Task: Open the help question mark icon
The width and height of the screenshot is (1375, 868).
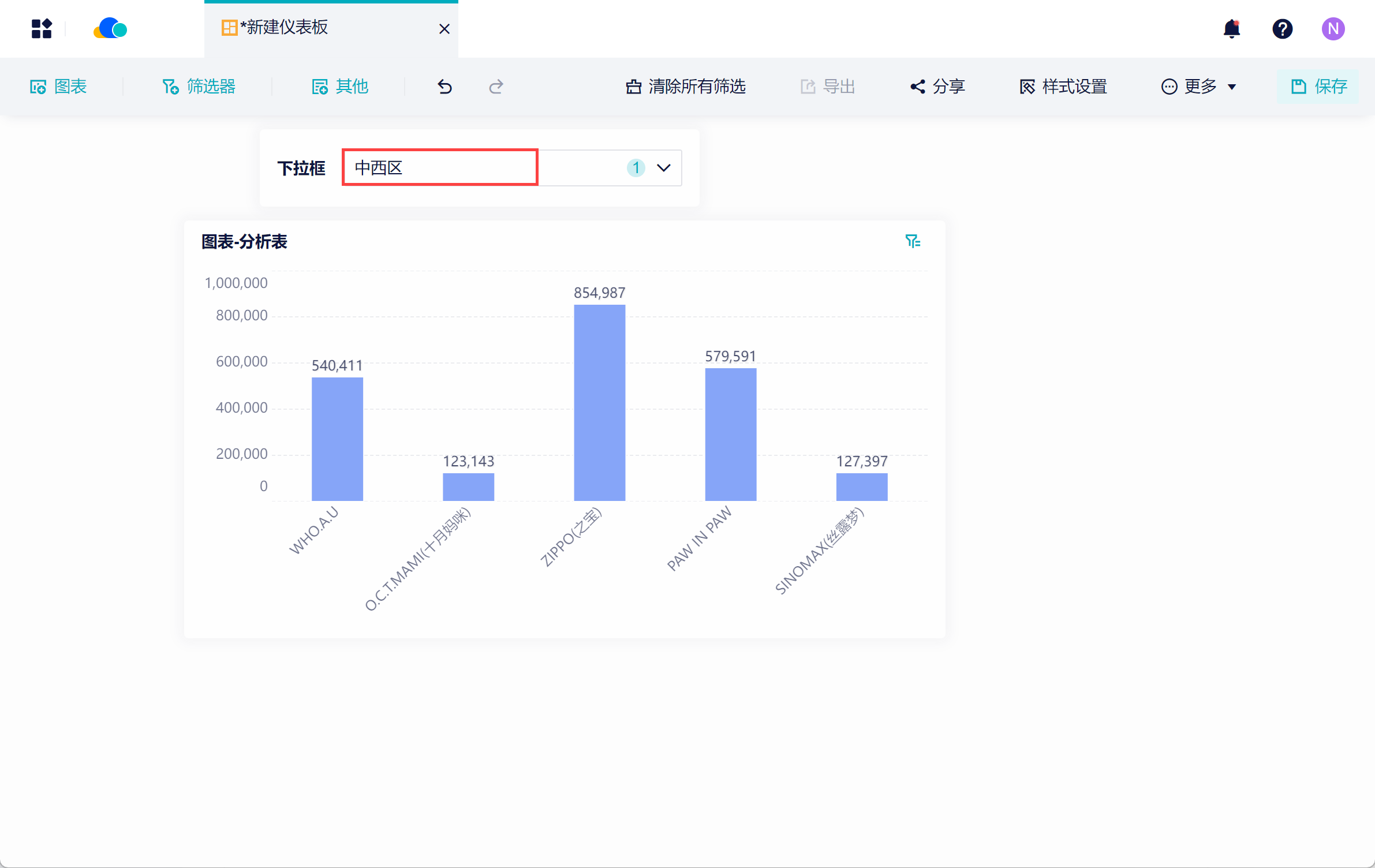Action: [1282, 28]
